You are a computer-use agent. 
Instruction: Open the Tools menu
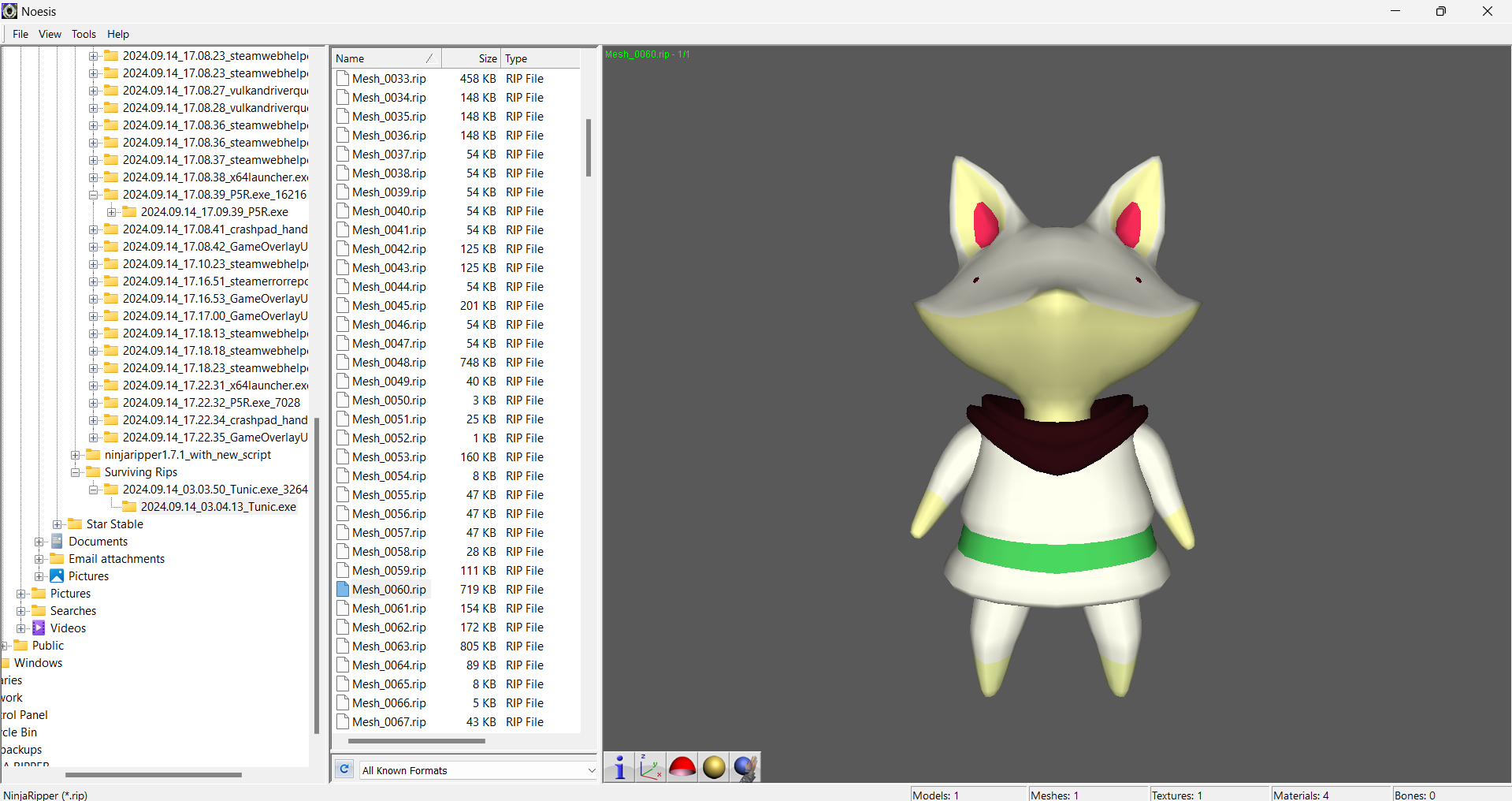(84, 34)
